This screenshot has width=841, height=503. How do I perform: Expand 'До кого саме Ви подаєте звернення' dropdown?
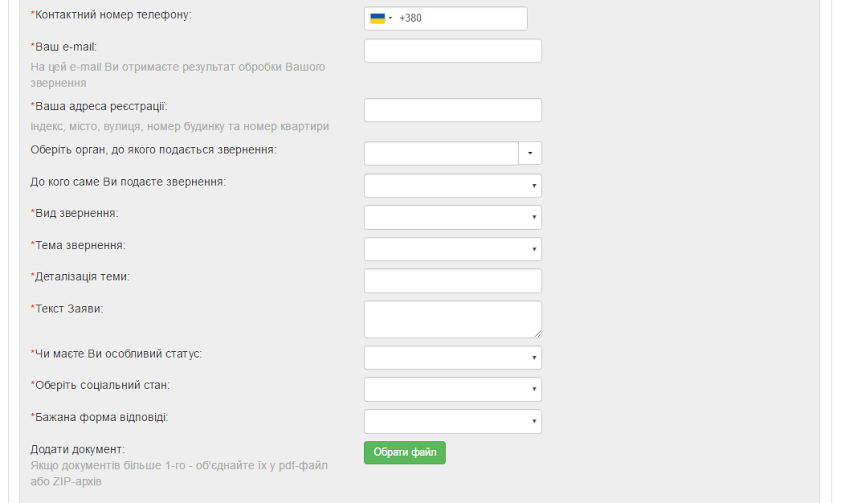(452, 186)
